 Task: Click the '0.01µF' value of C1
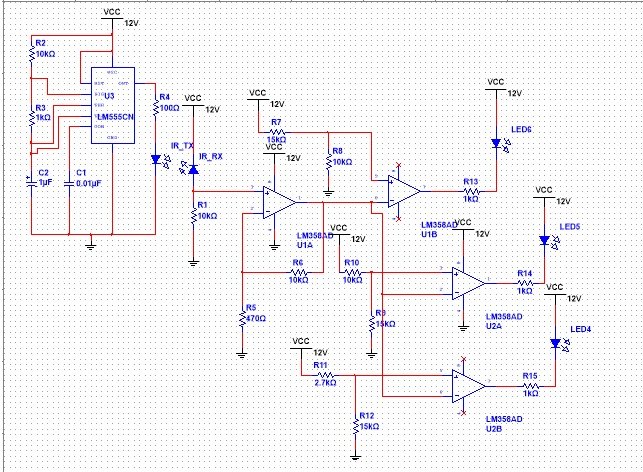[x=89, y=183]
